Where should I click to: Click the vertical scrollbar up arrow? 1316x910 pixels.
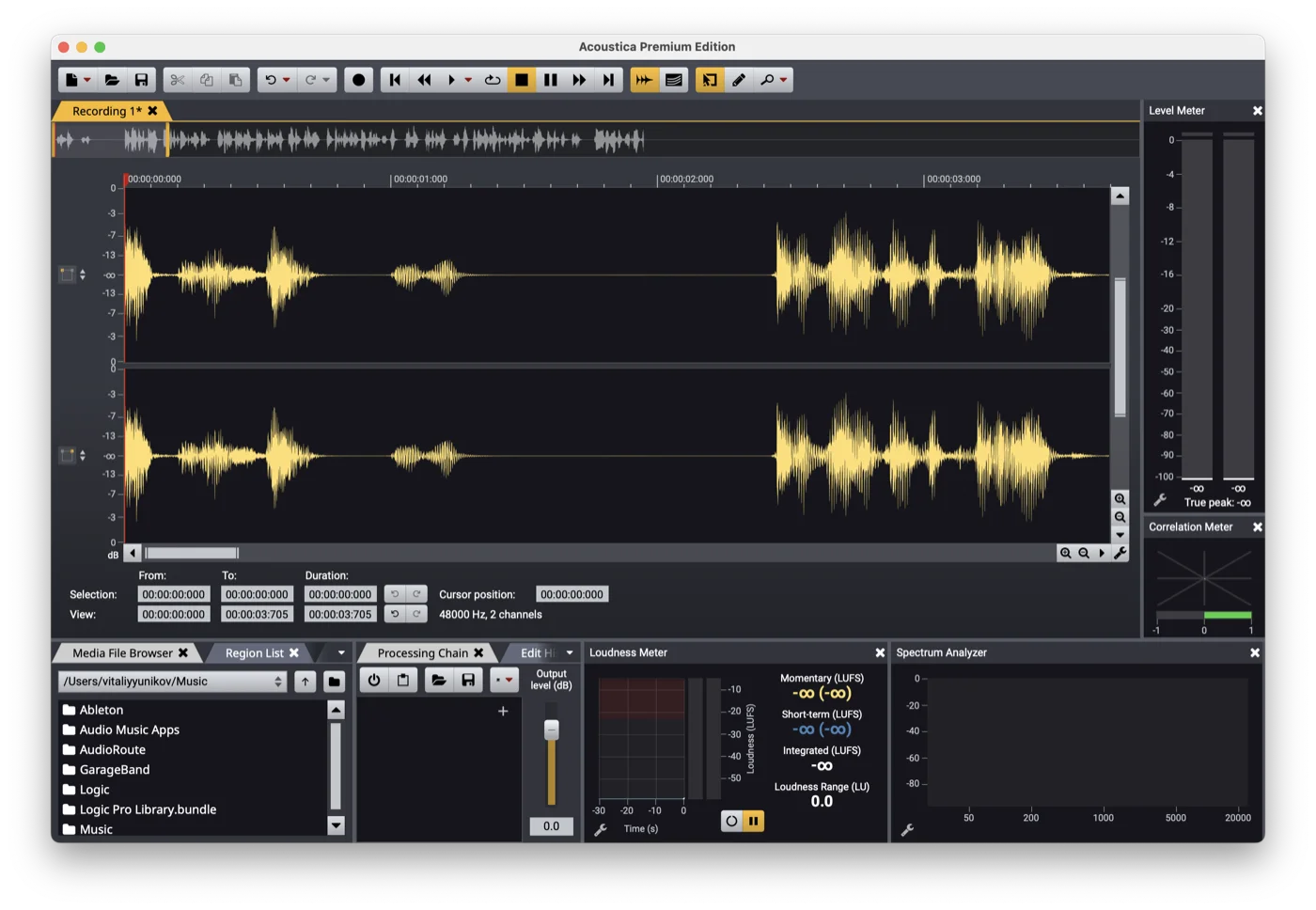(1120, 196)
